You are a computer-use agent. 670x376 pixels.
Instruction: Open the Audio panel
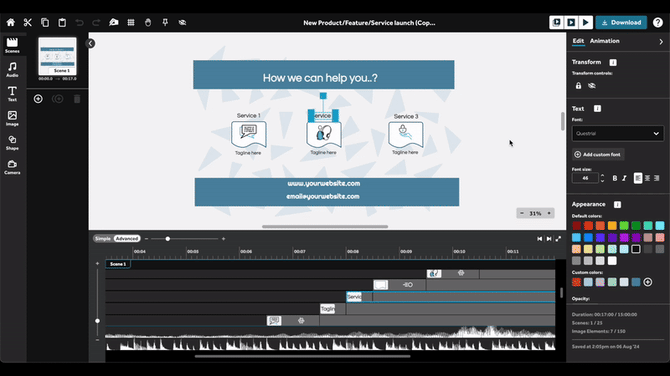[12, 70]
